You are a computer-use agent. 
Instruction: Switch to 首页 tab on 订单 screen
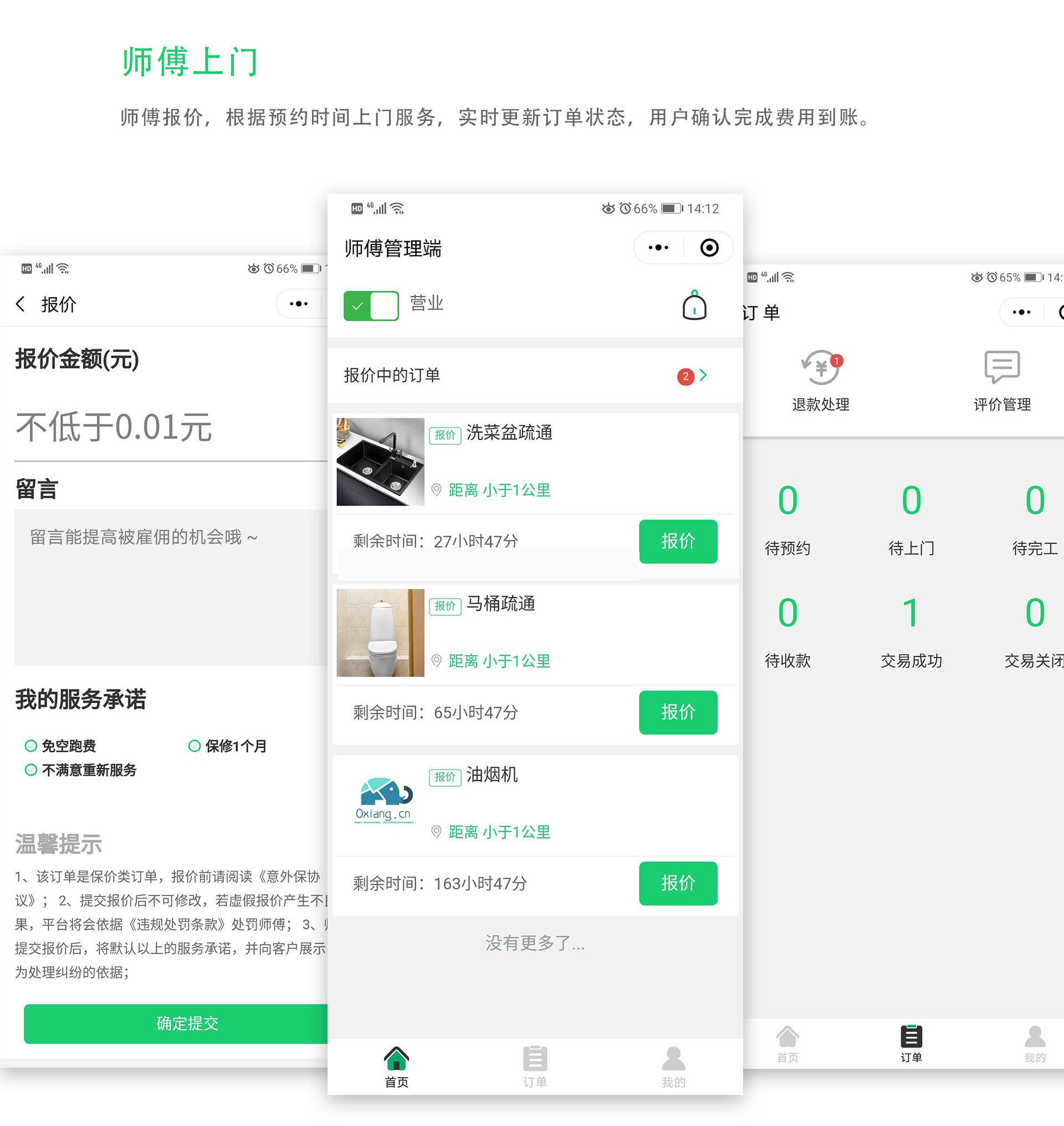tap(787, 1044)
